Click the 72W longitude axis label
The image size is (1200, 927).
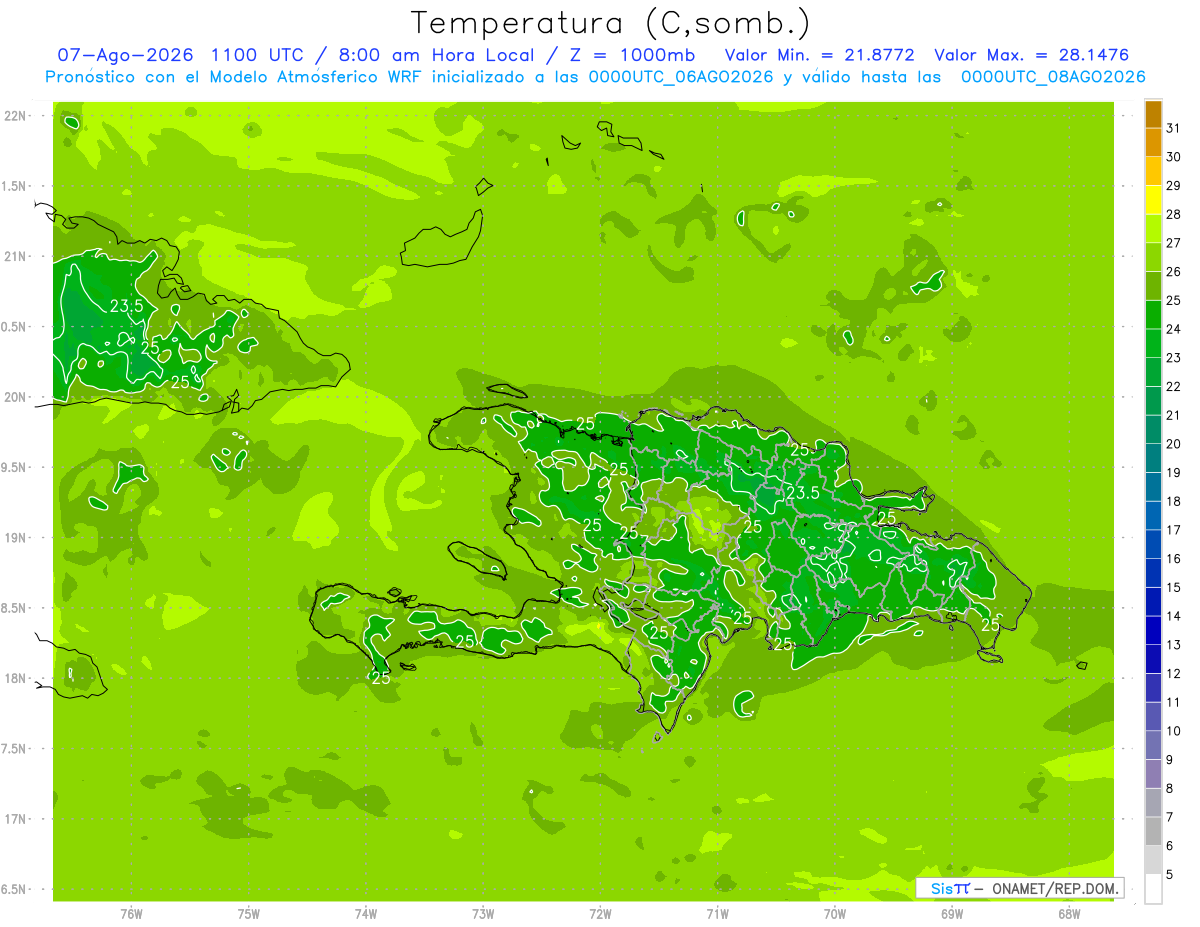[600, 913]
